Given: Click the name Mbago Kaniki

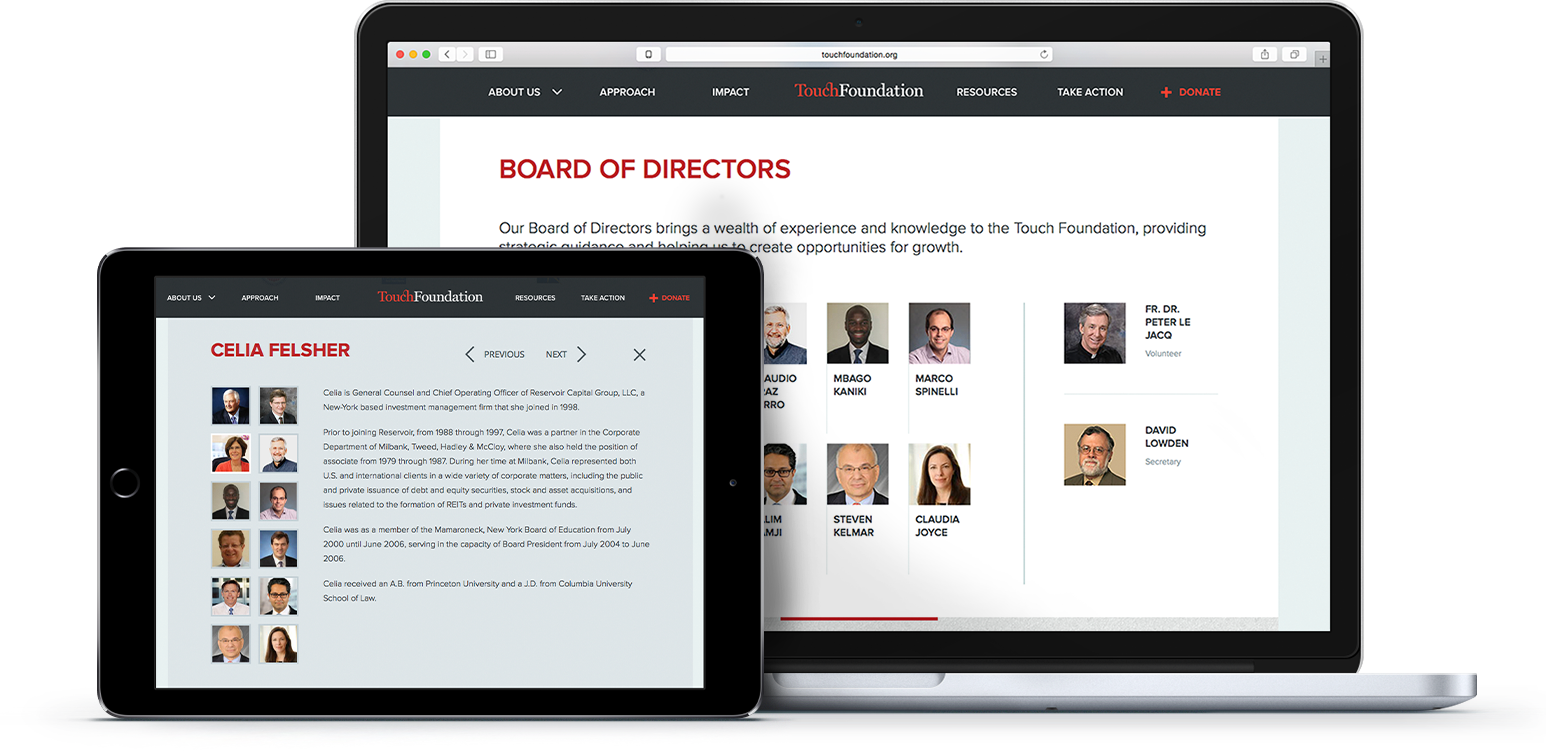Looking at the screenshot, I should pyautogui.click(x=852, y=385).
